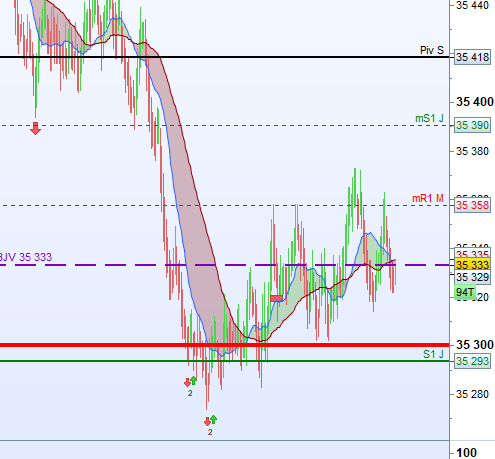Click the mS1 J line label

(429, 118)
